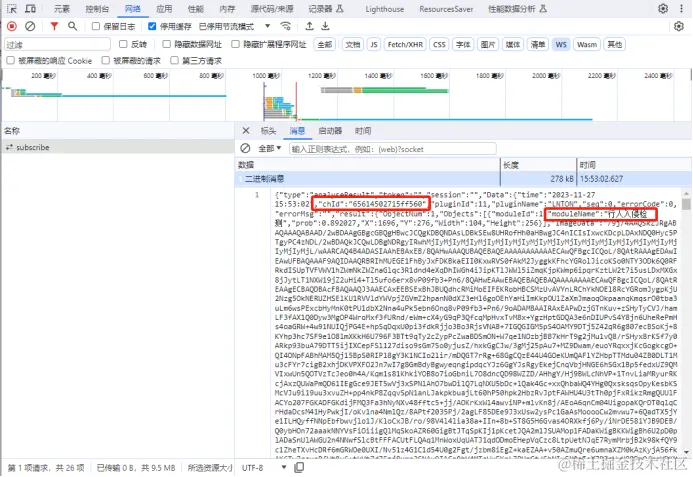This screenshot has width=693, height=477.
Task: Enable hide extension URLs checkbox
Action: click(x=236, y=44)
